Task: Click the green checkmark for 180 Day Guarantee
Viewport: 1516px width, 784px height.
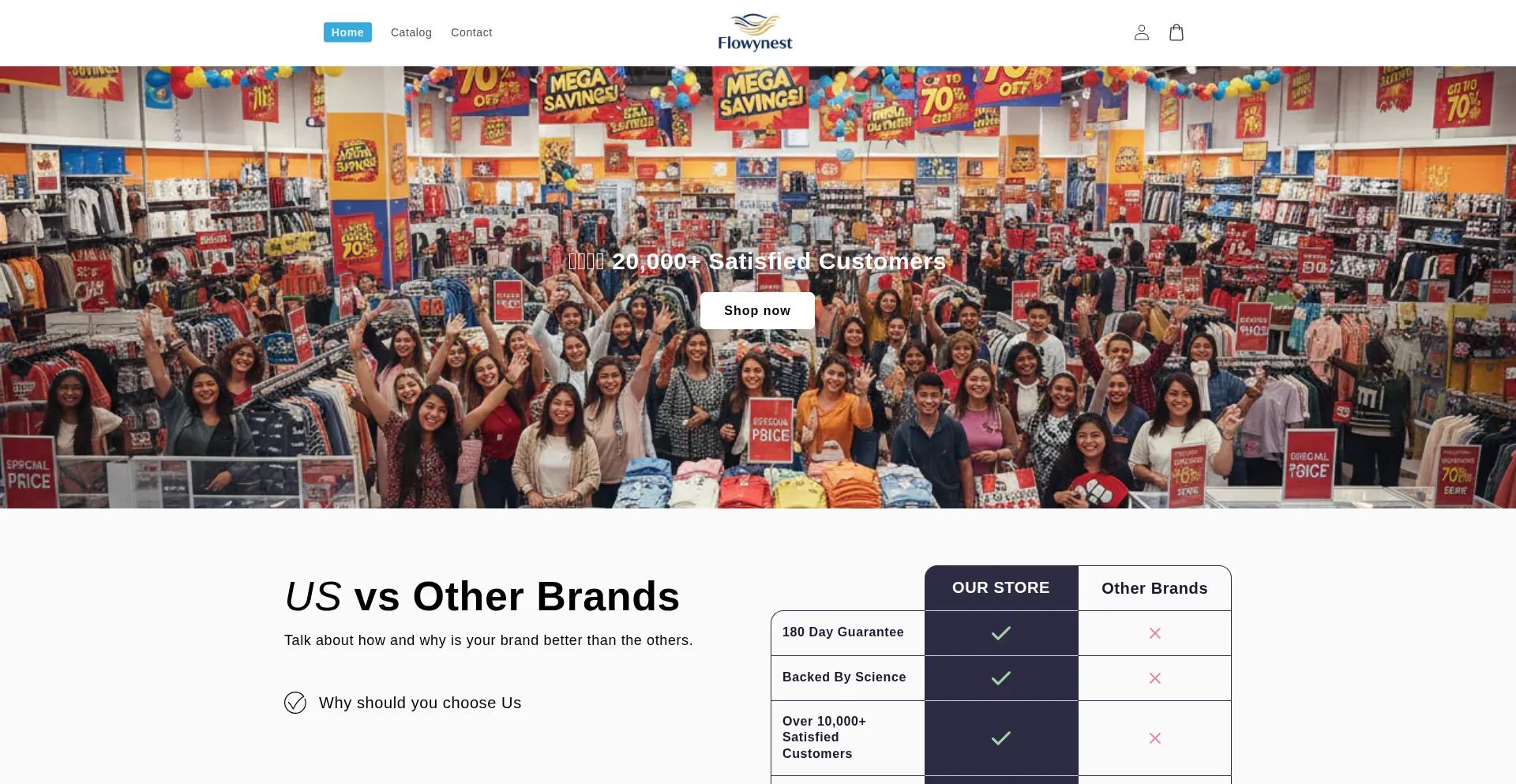Action: (x=1001, y=633)
